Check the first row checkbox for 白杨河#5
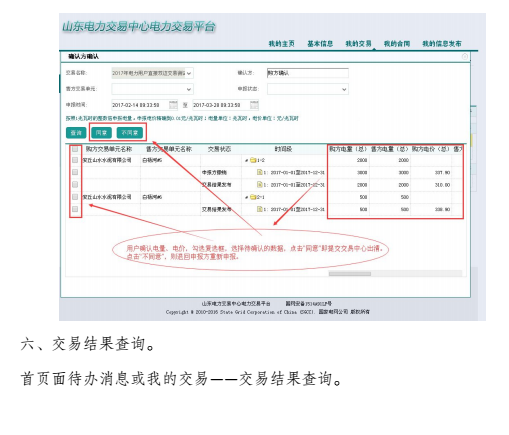The width and height of the screenshot is (509, 435). (x=75, y=160)
